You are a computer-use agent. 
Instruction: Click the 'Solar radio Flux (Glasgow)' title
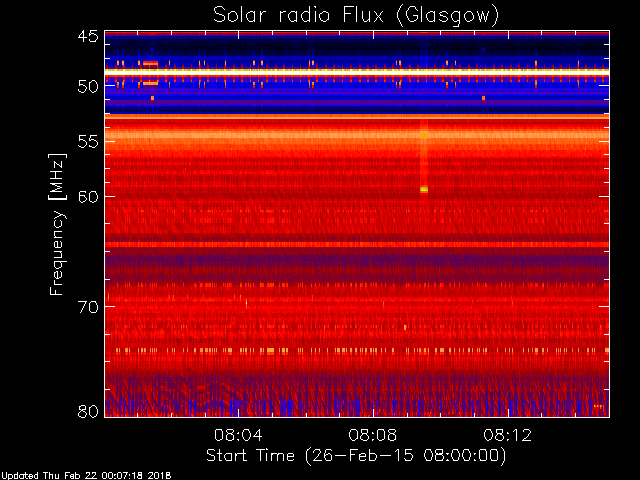point(356,15)
